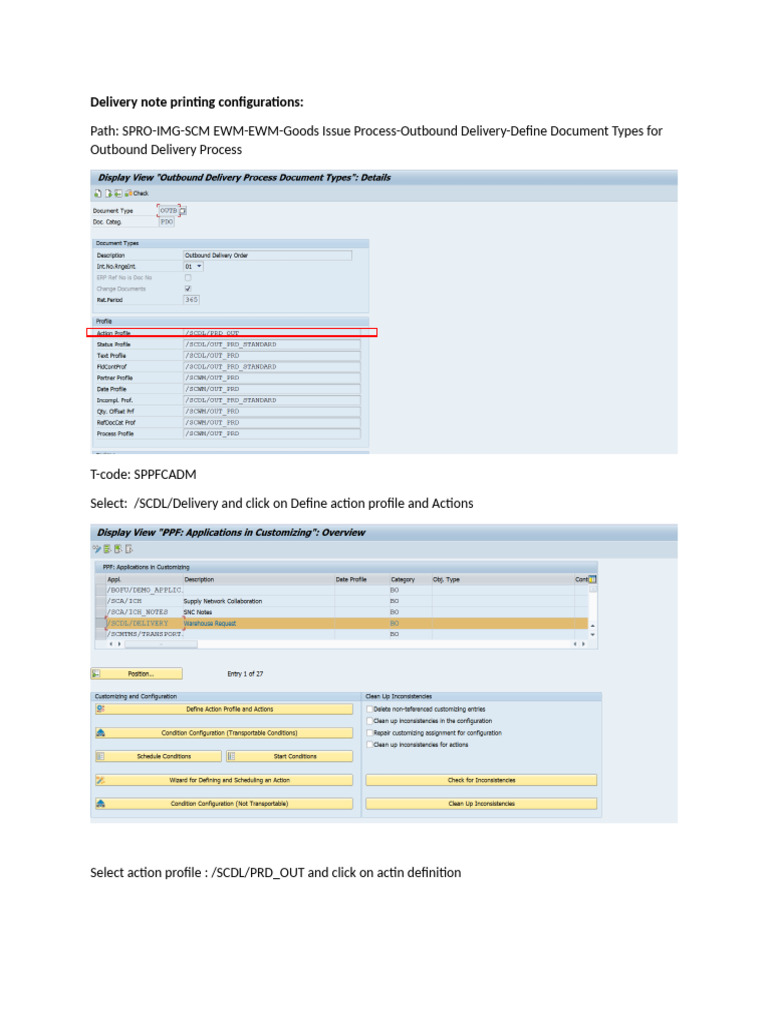Click the Process Profile field value
The width and height of the screenshot is (768, 1024).
point(272,434)
